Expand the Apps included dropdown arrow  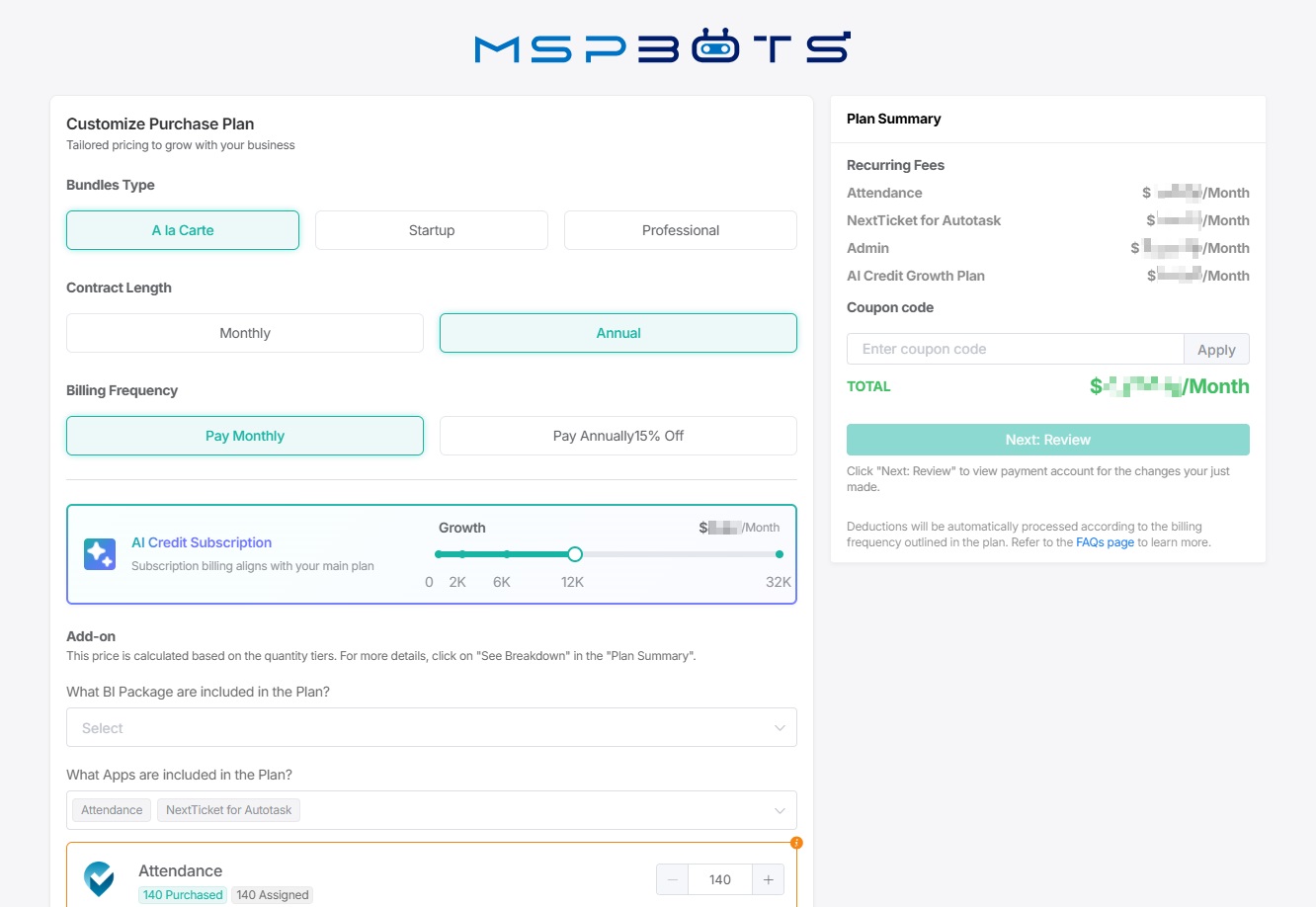(780, 810)
